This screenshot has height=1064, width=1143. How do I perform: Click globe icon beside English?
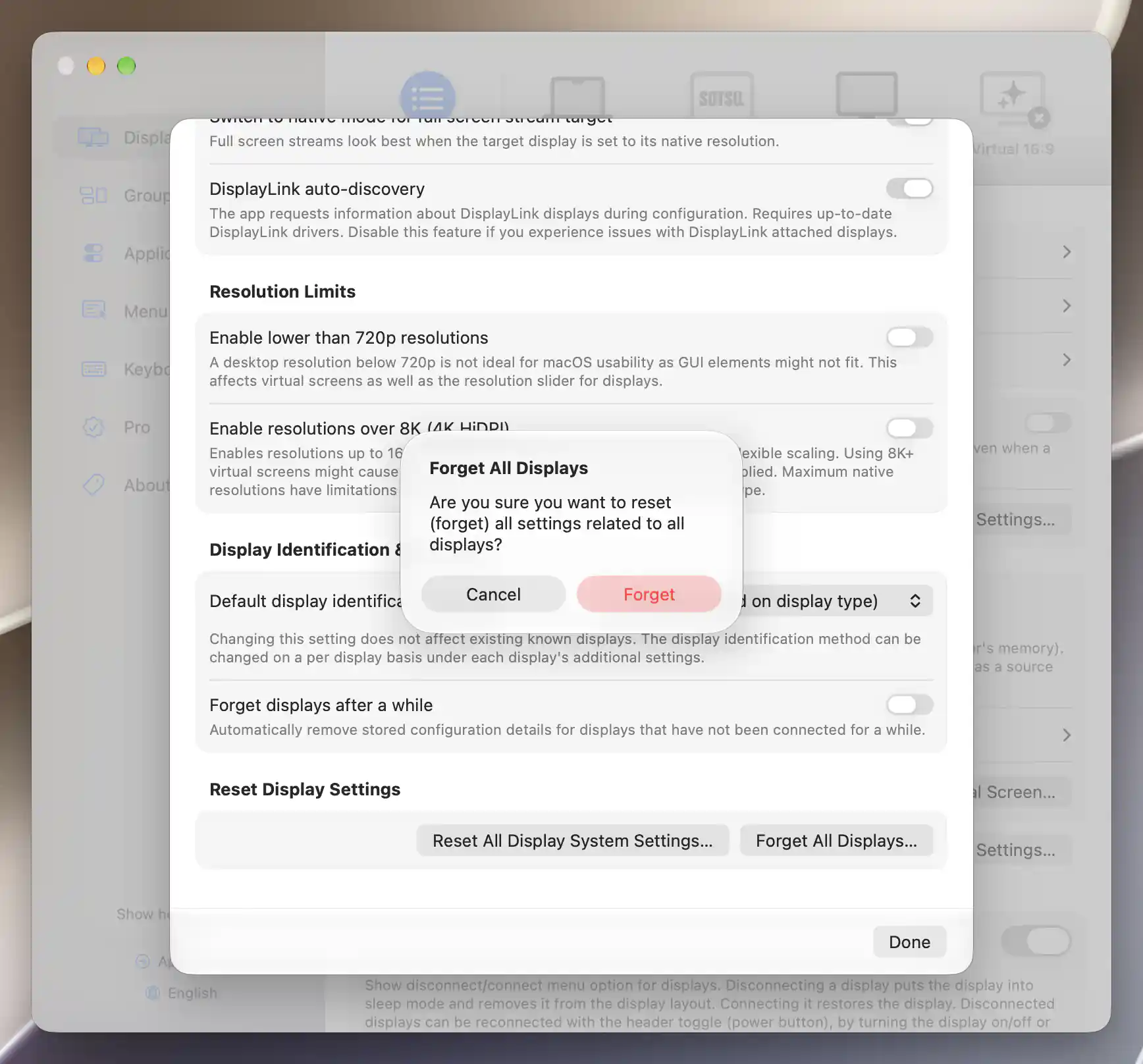tap(153, 992)
